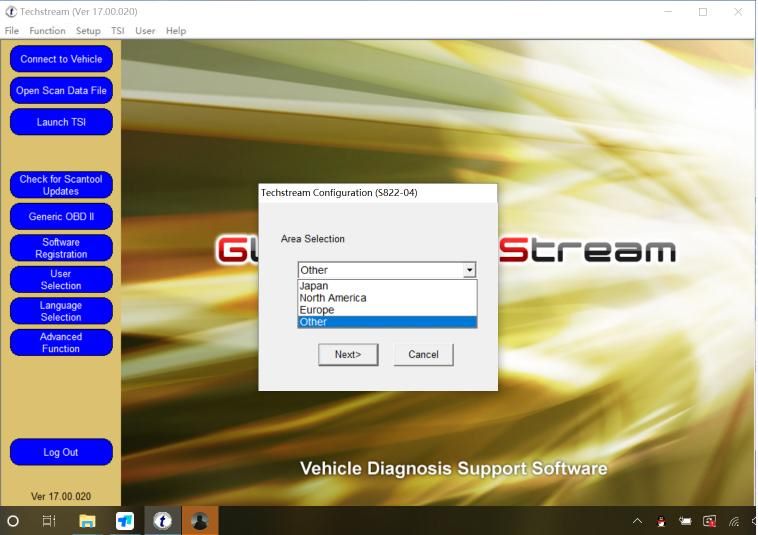Click Connect to Vehicle button
The height and width of the screenshot is (535, 758).
click(x=61, y=59)
